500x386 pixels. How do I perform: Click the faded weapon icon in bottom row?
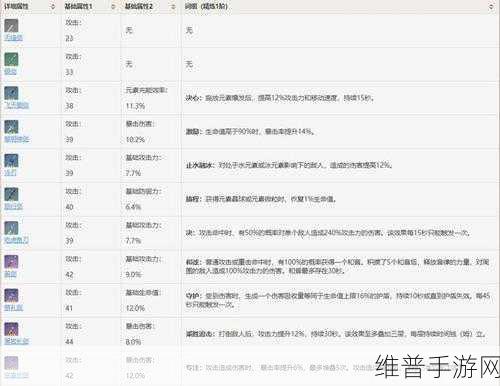(x=11, y=363)
